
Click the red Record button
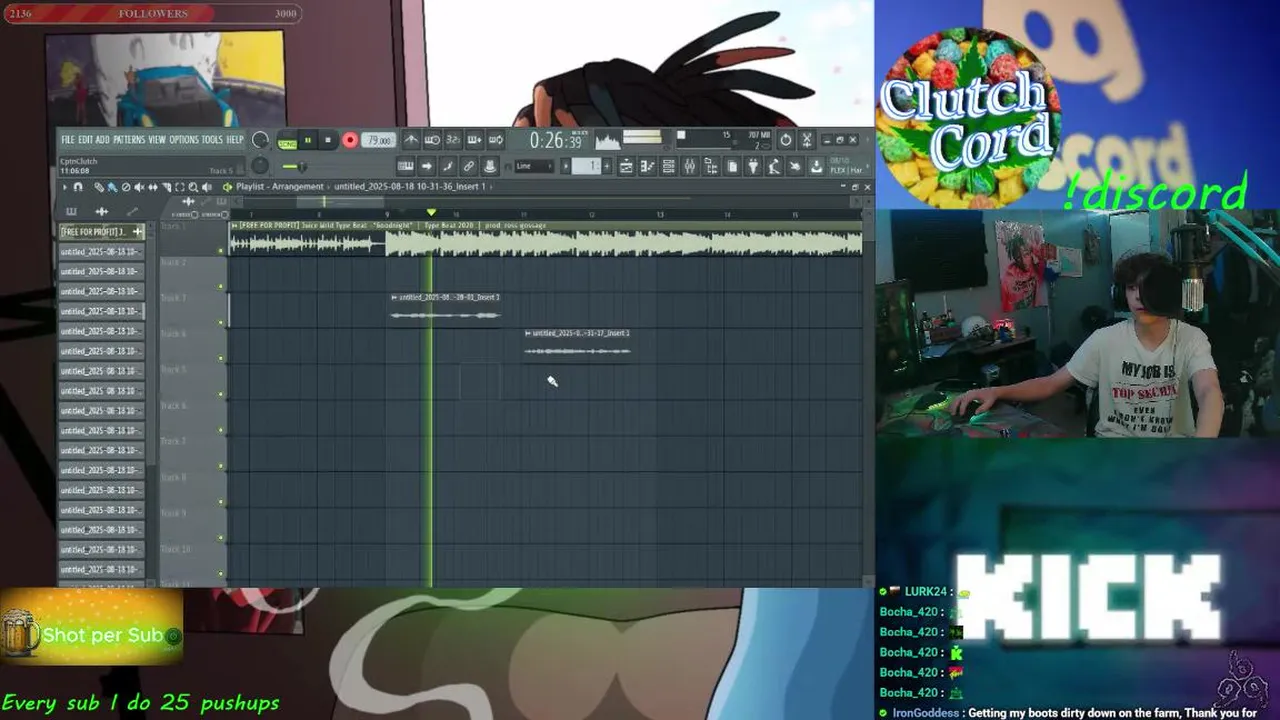pyautogui.click(x=350, y=140)
